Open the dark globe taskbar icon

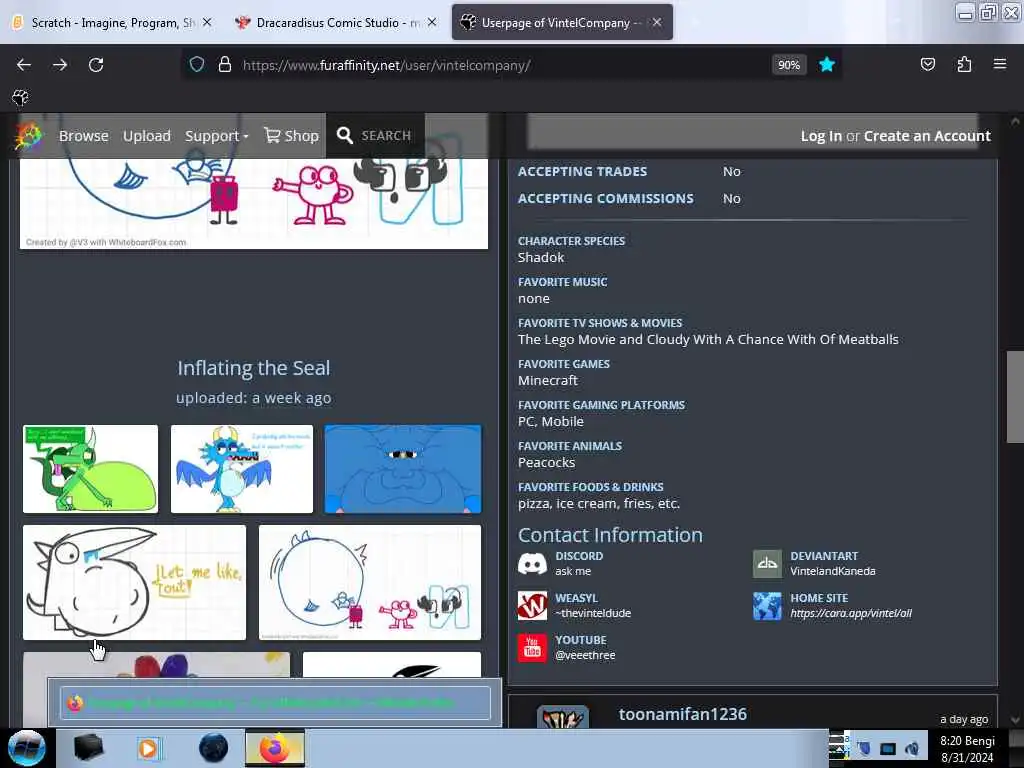tap(214, 748)
